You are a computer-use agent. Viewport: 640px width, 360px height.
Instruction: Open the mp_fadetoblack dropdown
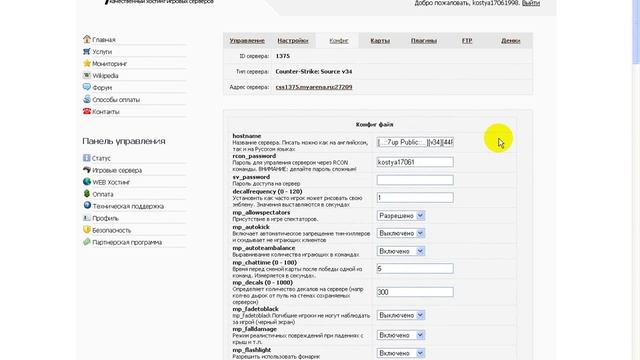tap(401, 315)
